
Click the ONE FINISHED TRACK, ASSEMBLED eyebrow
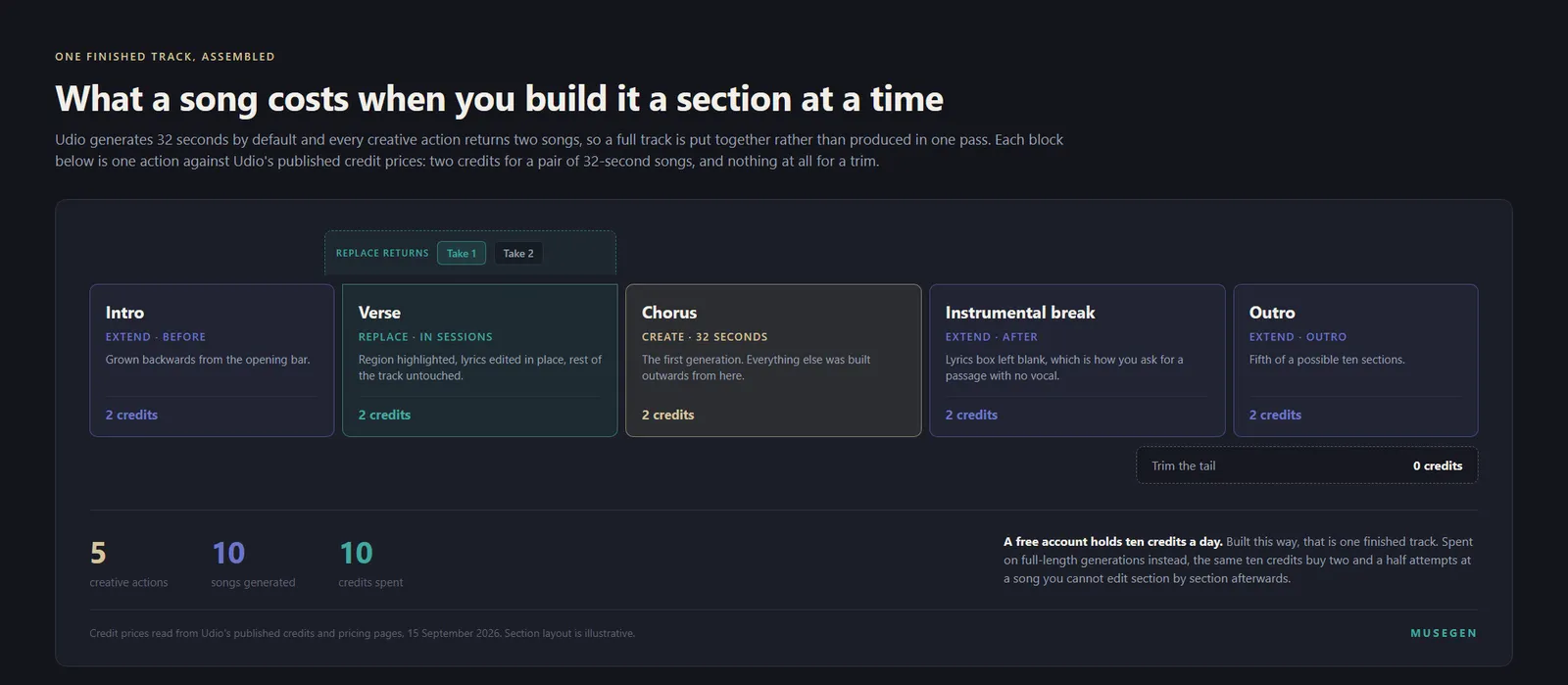(165, 57)
